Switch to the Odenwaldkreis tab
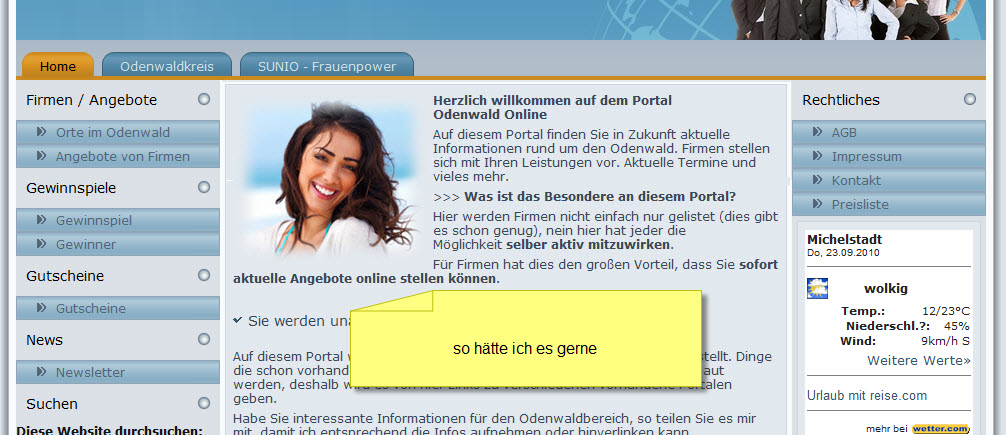 (x=167, y=66)
